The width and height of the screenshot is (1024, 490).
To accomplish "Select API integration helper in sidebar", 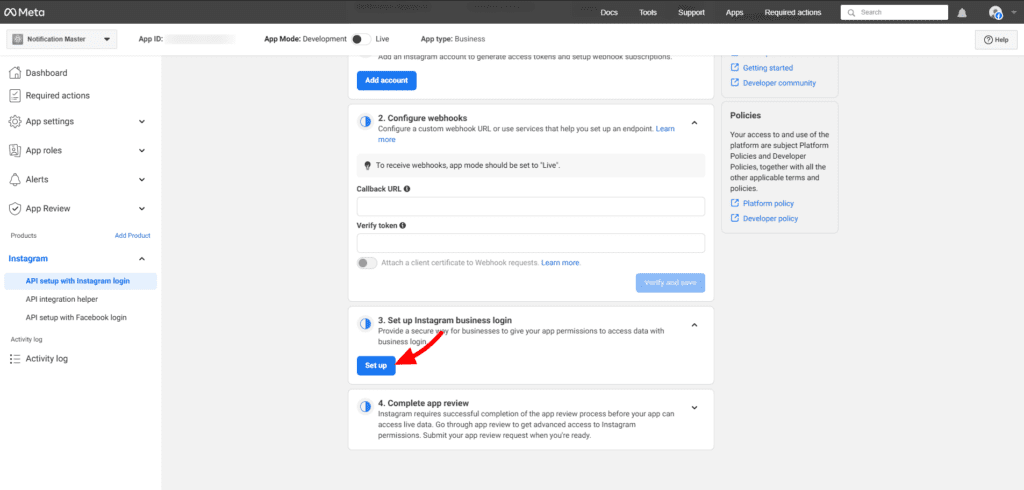I will pyautogui.click(x=62, y=299).
